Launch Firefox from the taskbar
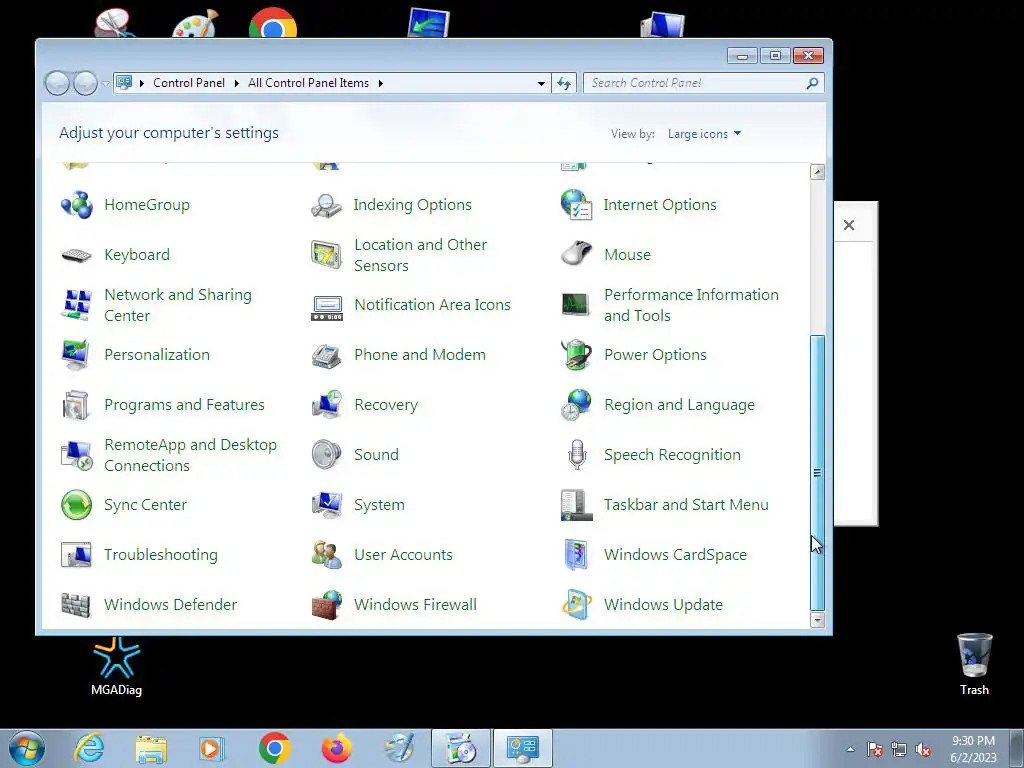 coord(336,748)
